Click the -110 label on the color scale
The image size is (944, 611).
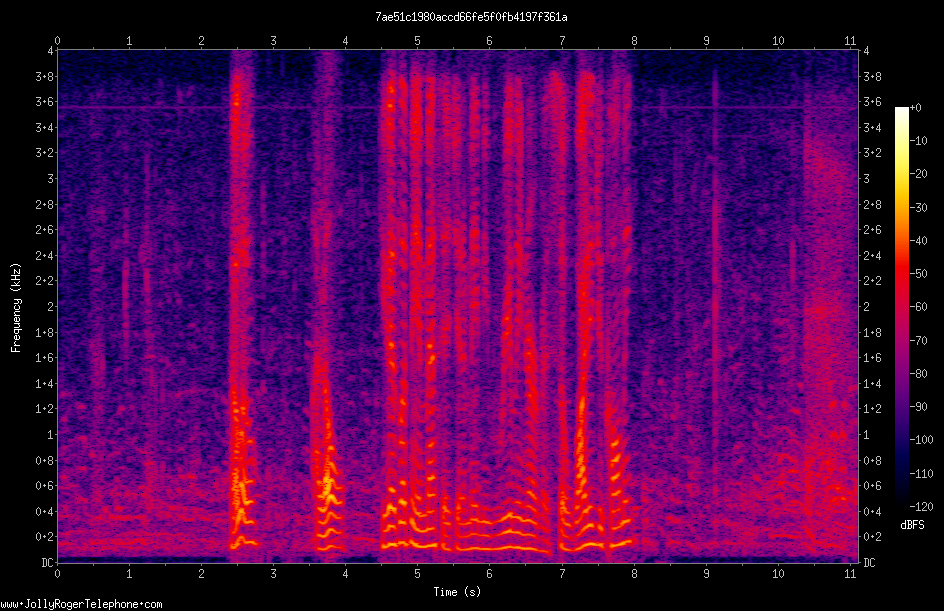coord(922,474)
